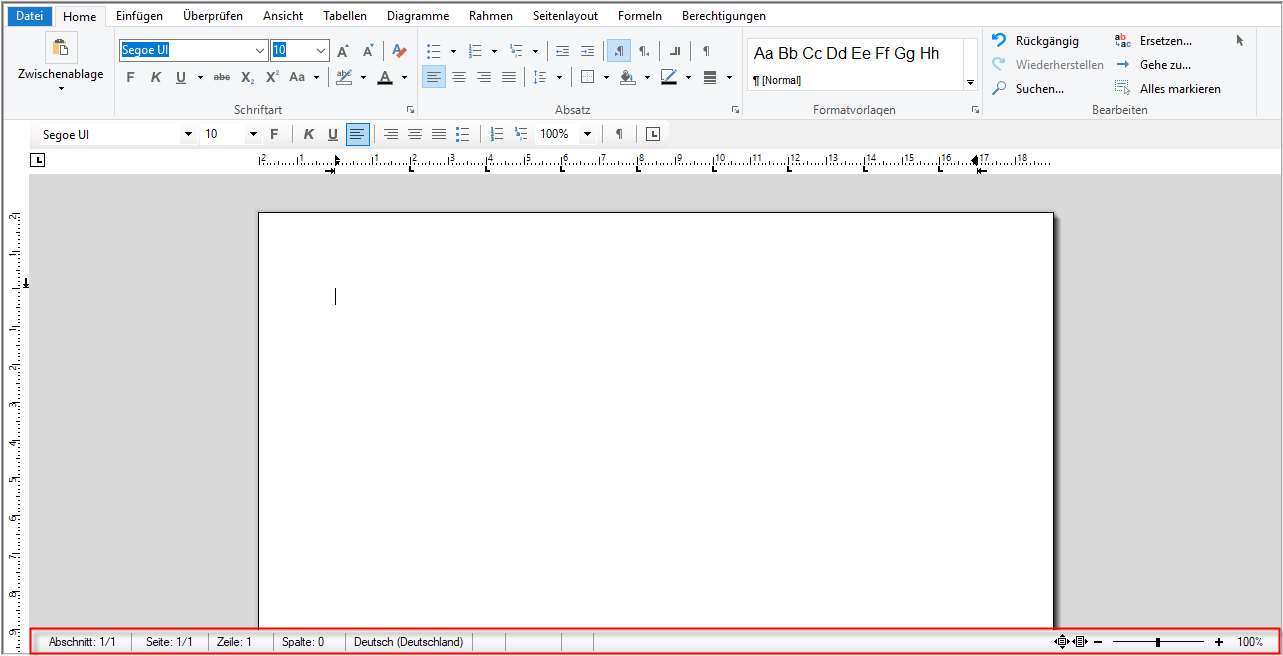Open the Einfügen tab
This screenshot has height=656, width=1283.
point(139,16)
